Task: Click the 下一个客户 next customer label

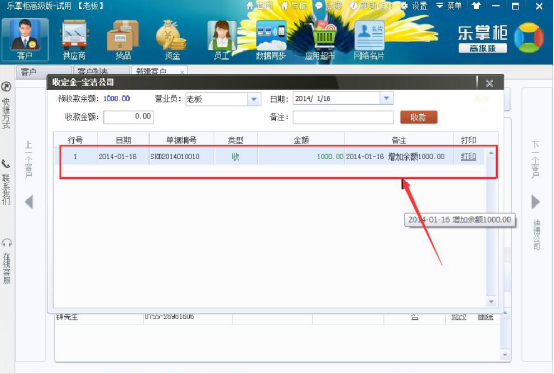Action: point(535,159)
